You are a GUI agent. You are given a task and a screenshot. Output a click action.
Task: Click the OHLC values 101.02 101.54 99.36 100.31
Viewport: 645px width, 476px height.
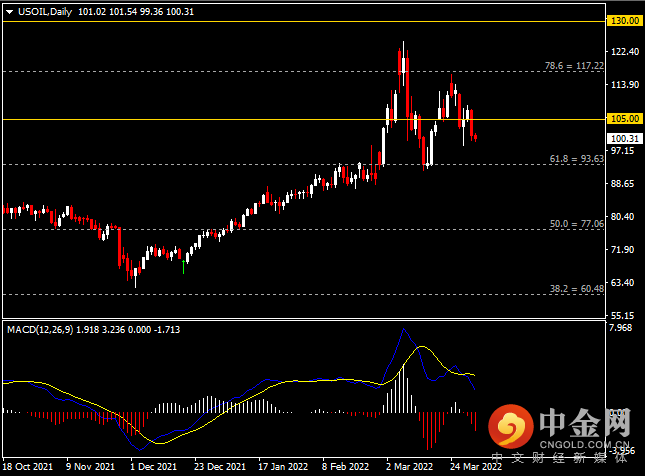[x=136, y=12]
